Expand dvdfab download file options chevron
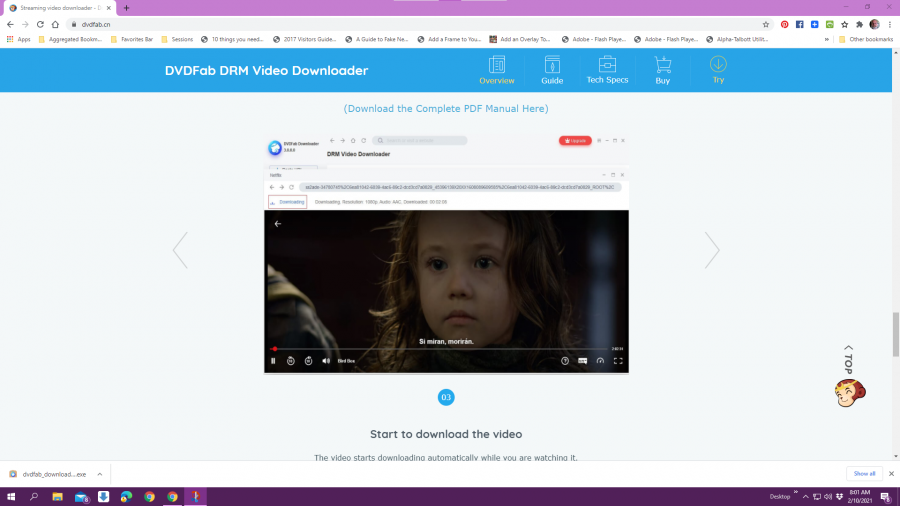The width and height of the screenshot is (900, 506). 100,474
